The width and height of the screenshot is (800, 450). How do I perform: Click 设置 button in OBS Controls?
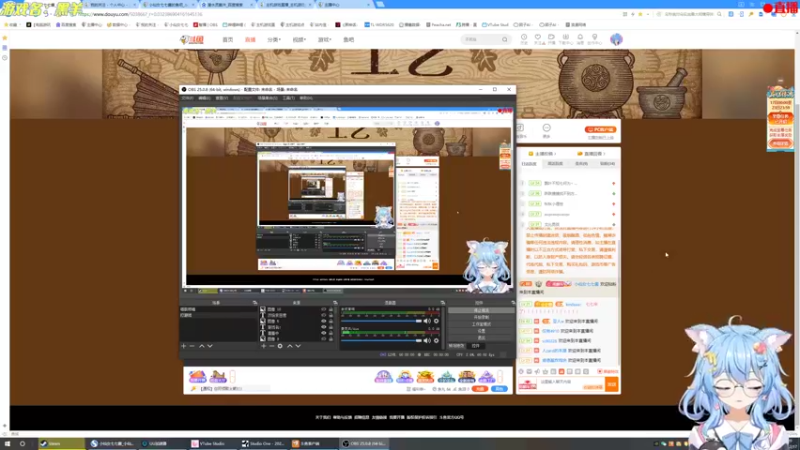(481, 331)
